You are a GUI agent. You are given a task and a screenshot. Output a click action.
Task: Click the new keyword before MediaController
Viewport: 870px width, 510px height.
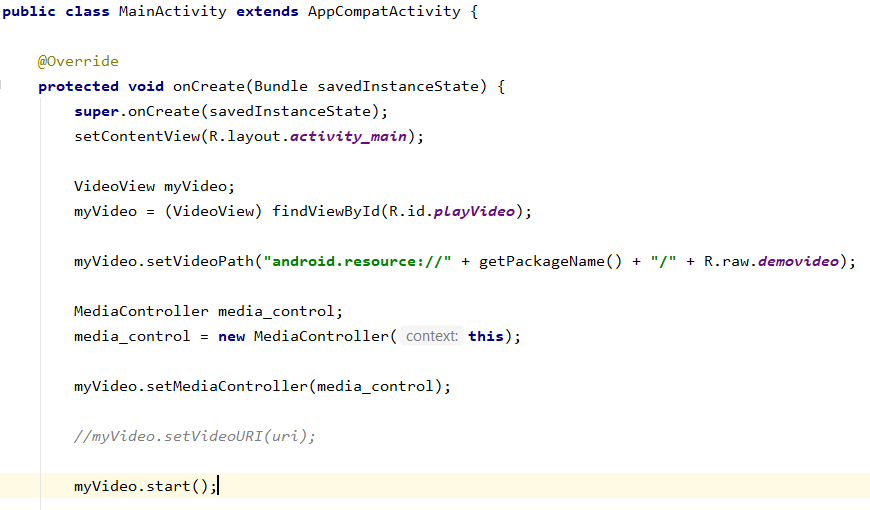click(x=231, y=336)
